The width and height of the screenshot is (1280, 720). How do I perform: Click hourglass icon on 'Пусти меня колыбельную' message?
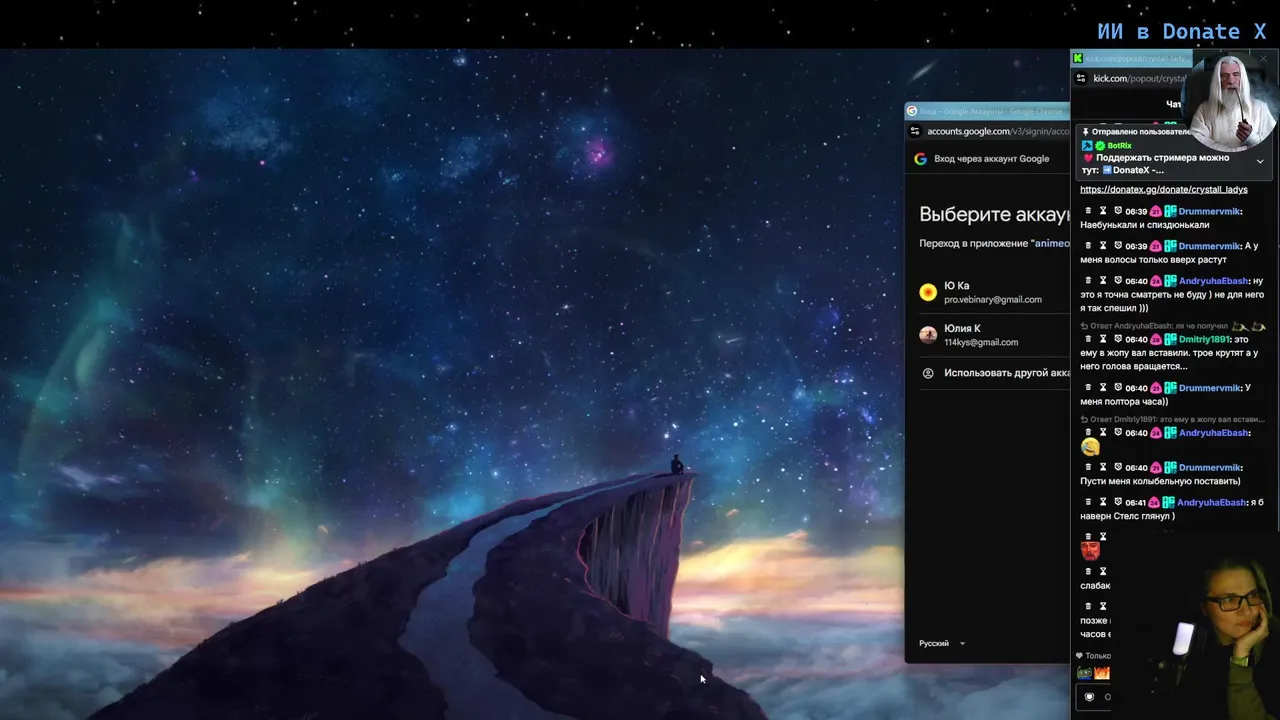pyautogui.click(x=1103, y=468)
